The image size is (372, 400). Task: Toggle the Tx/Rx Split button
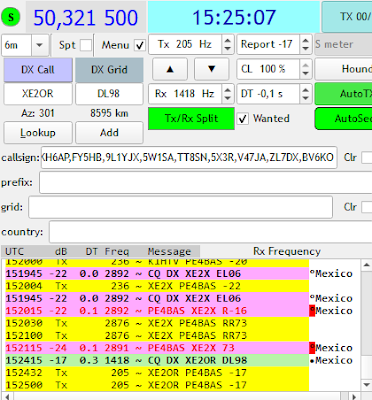coord(191,118)
